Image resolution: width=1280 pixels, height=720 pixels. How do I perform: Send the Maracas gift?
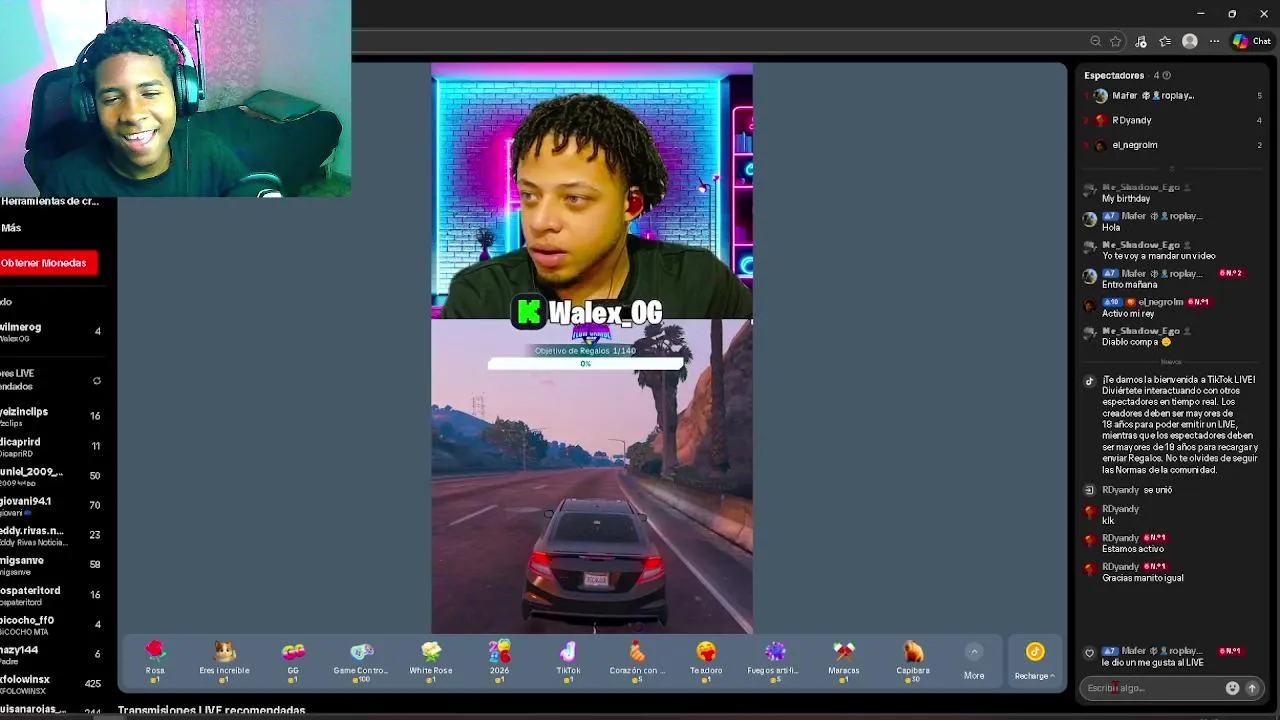pos(843,661)
